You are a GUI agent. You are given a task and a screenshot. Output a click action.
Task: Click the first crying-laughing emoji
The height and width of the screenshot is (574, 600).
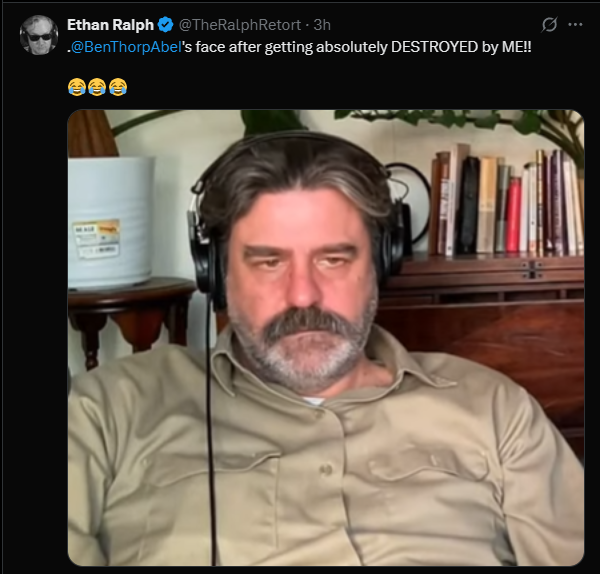(x=77, y=87)
